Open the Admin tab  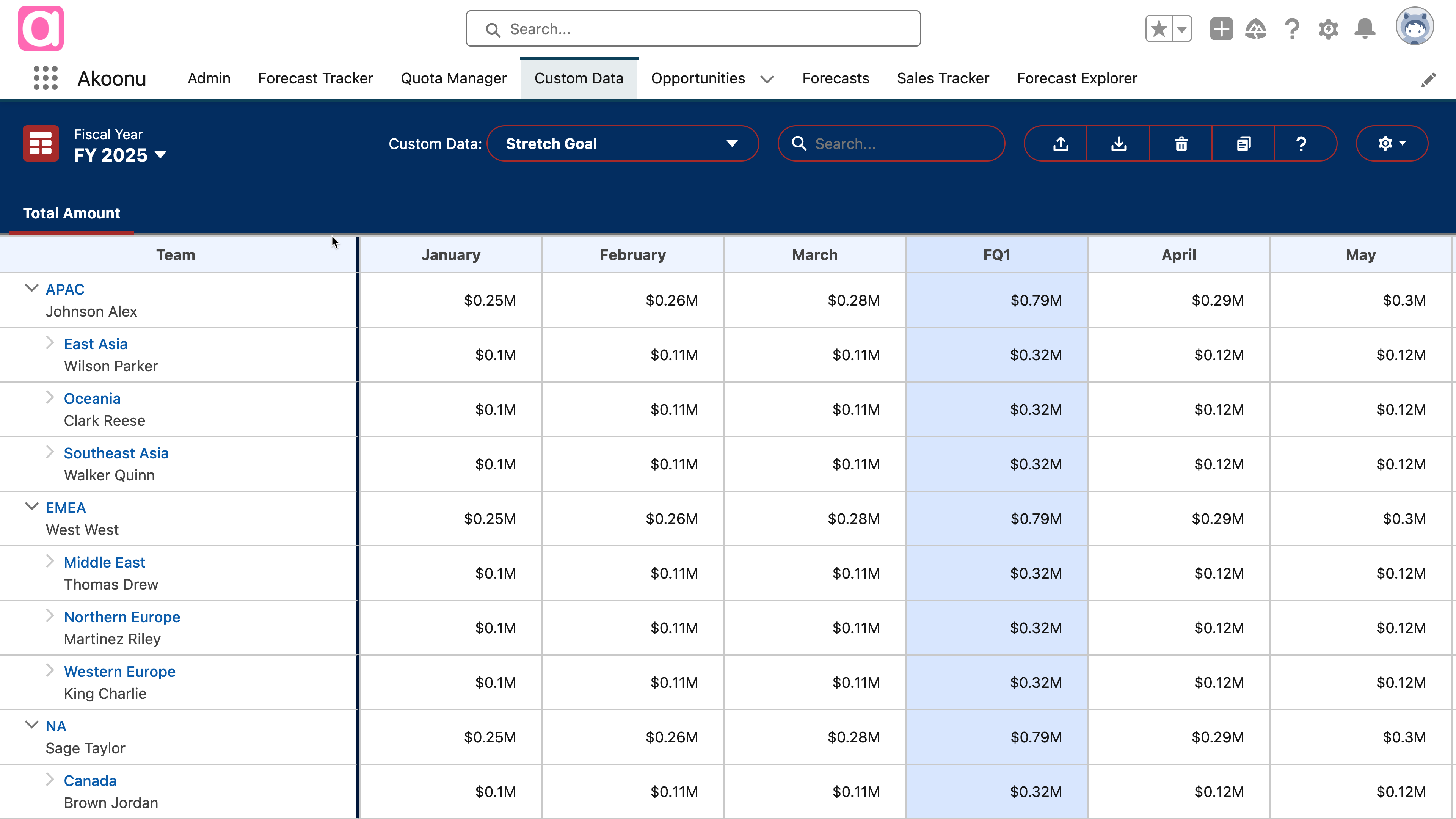[209, 78]
